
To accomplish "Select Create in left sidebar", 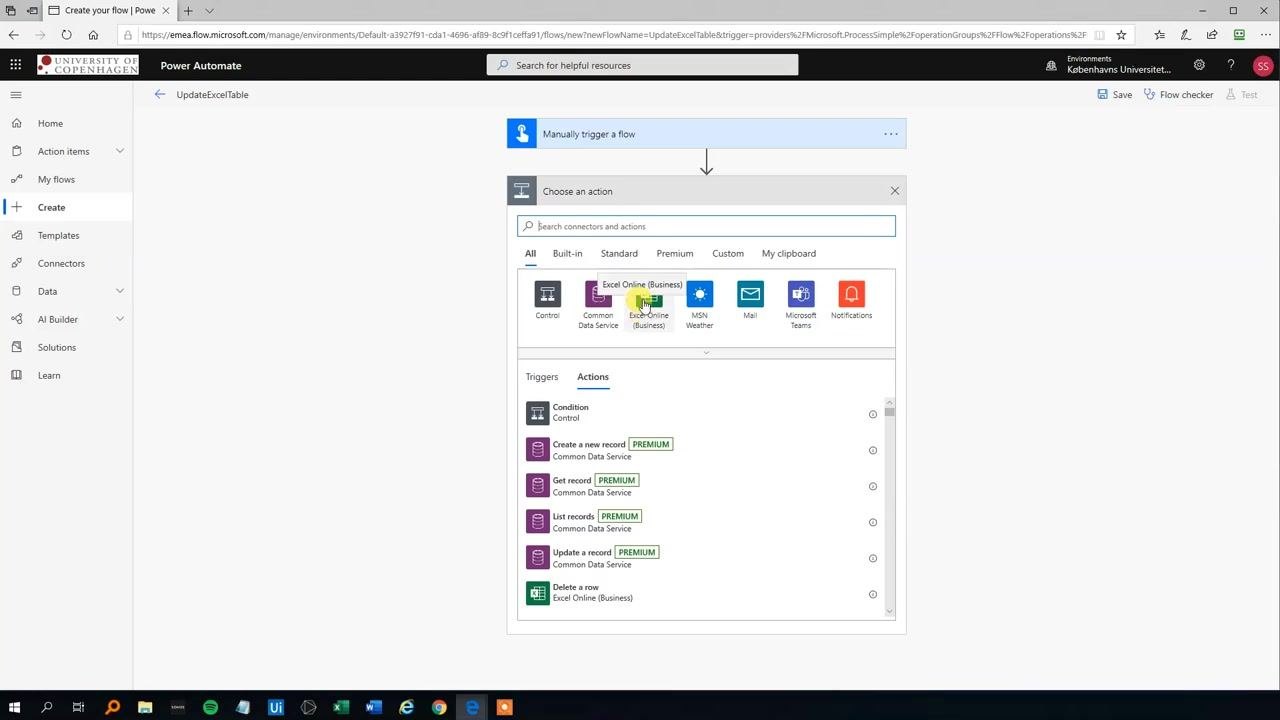I will tap(51, 207).
